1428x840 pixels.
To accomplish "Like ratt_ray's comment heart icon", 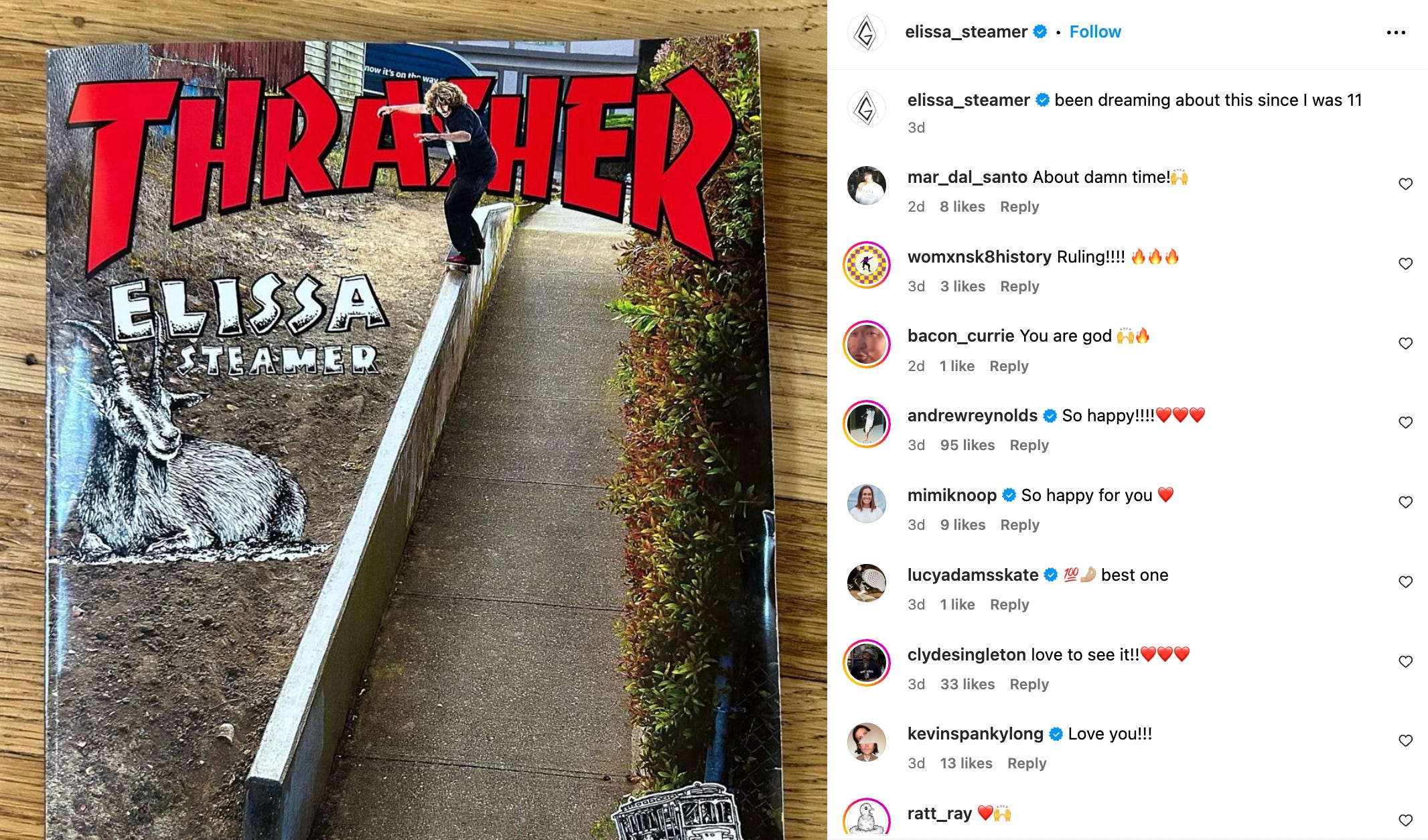I will [x=1405, y=821].
